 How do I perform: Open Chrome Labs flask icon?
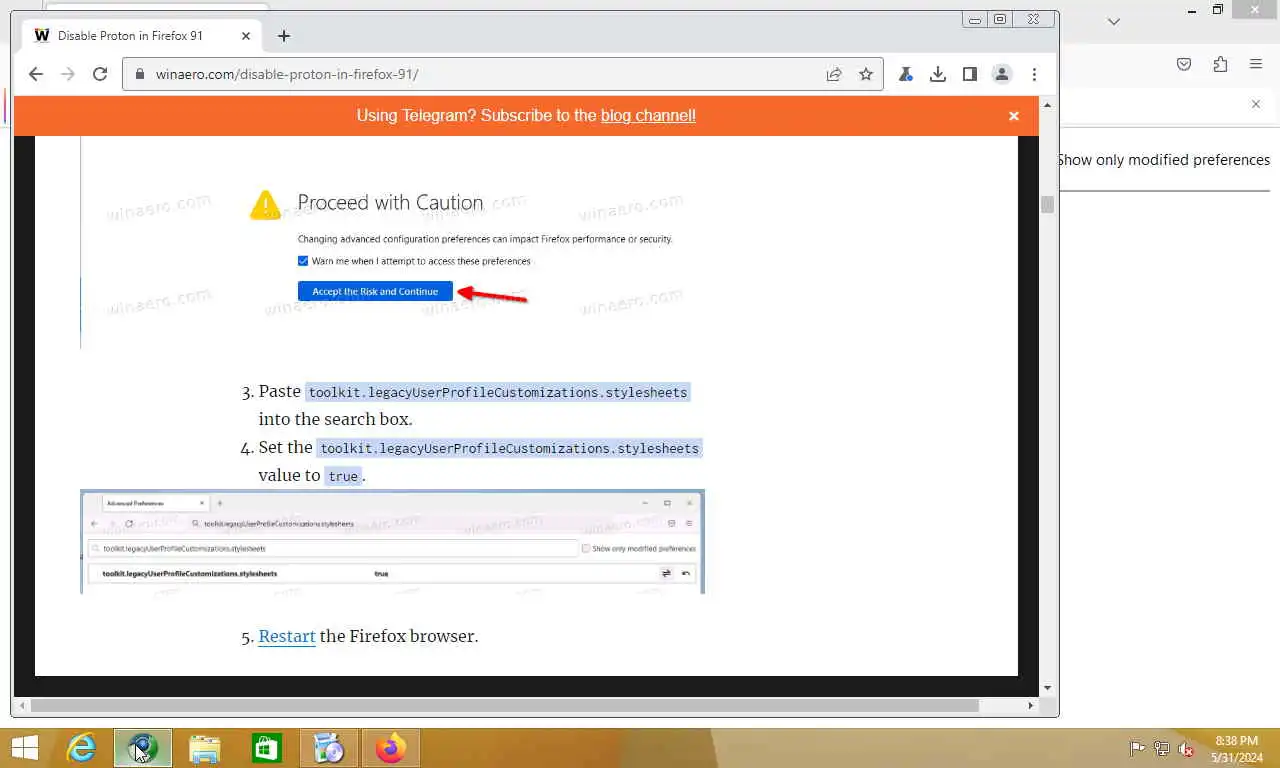tap(906, 74)
